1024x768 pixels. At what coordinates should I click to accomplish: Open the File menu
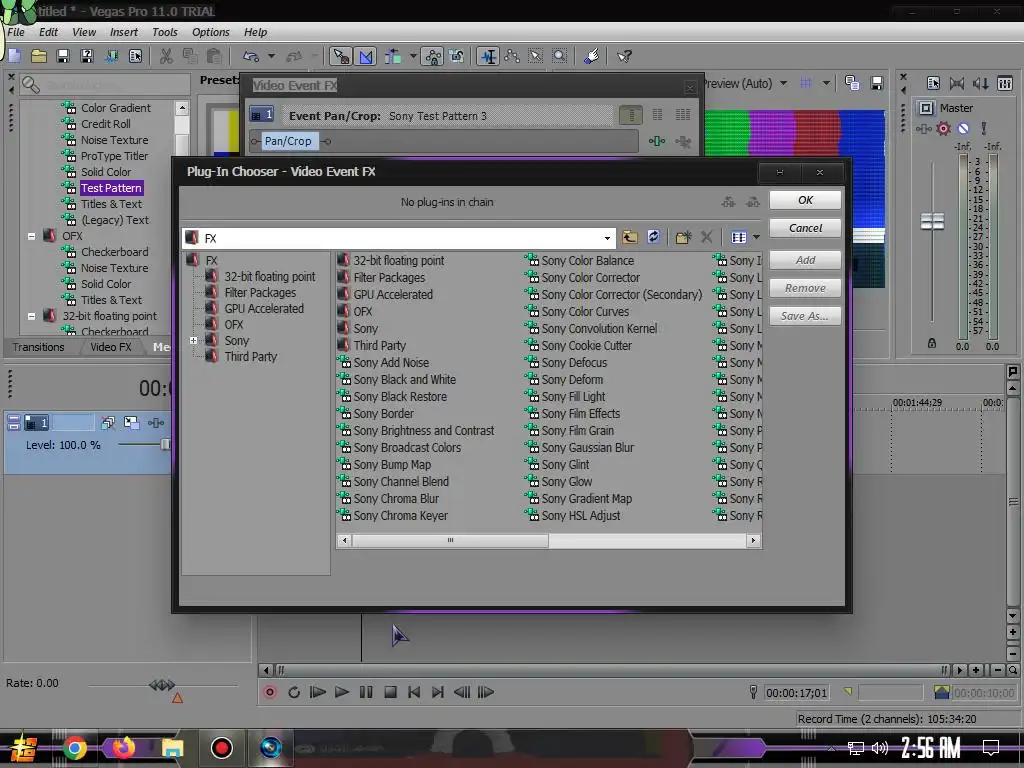[x=16, y=32]
